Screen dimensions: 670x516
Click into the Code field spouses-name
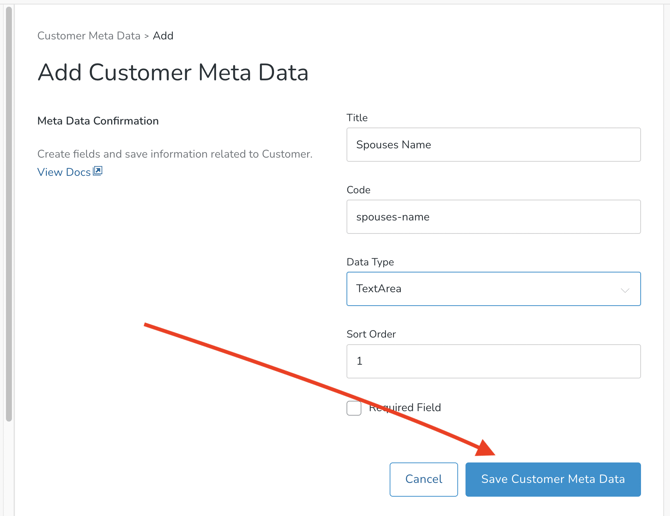(x=493, y=217)
